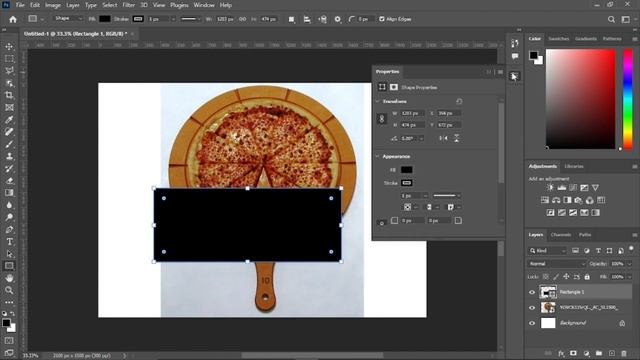
Task: Click the Home icon in options bar
Action: pos(13,19)
